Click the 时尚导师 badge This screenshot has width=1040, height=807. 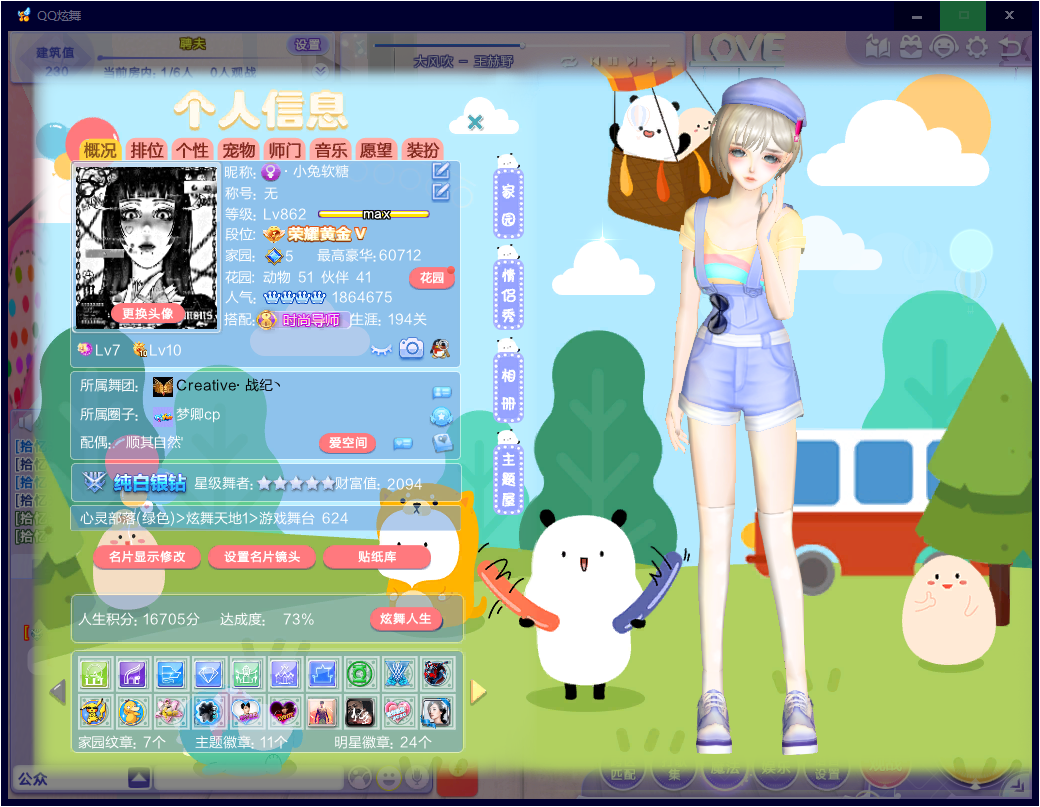302,320
